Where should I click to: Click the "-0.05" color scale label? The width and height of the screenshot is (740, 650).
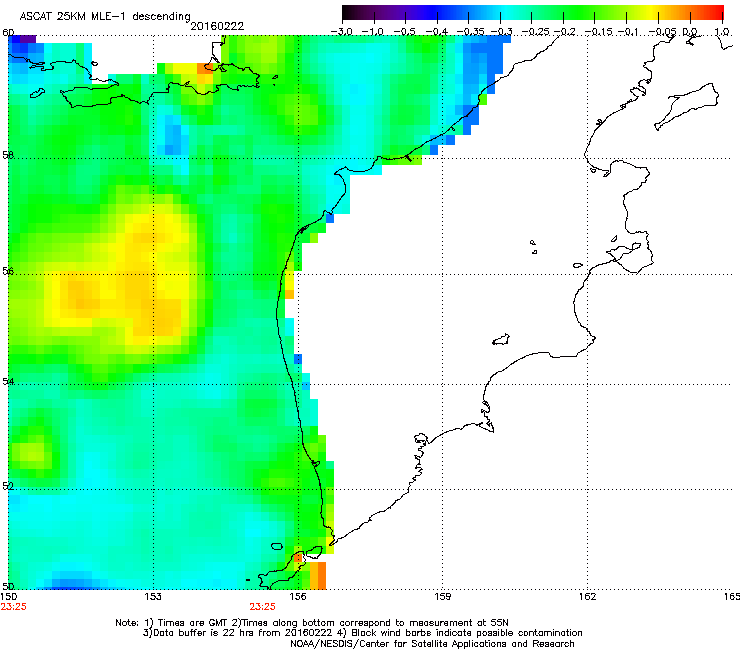point(662,32)
